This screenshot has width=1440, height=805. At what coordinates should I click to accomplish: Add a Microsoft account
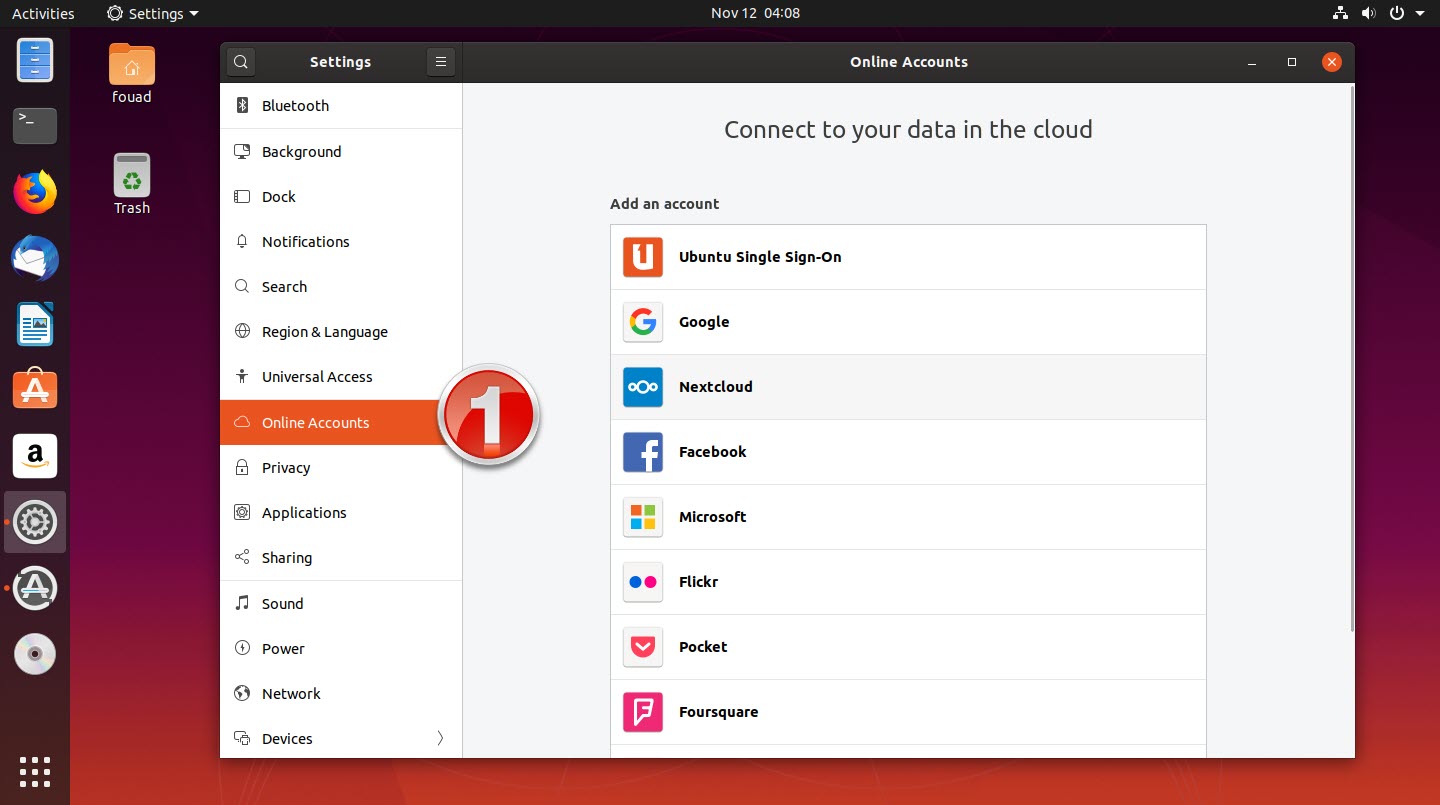pyautogui.click(x=908, y=517)
